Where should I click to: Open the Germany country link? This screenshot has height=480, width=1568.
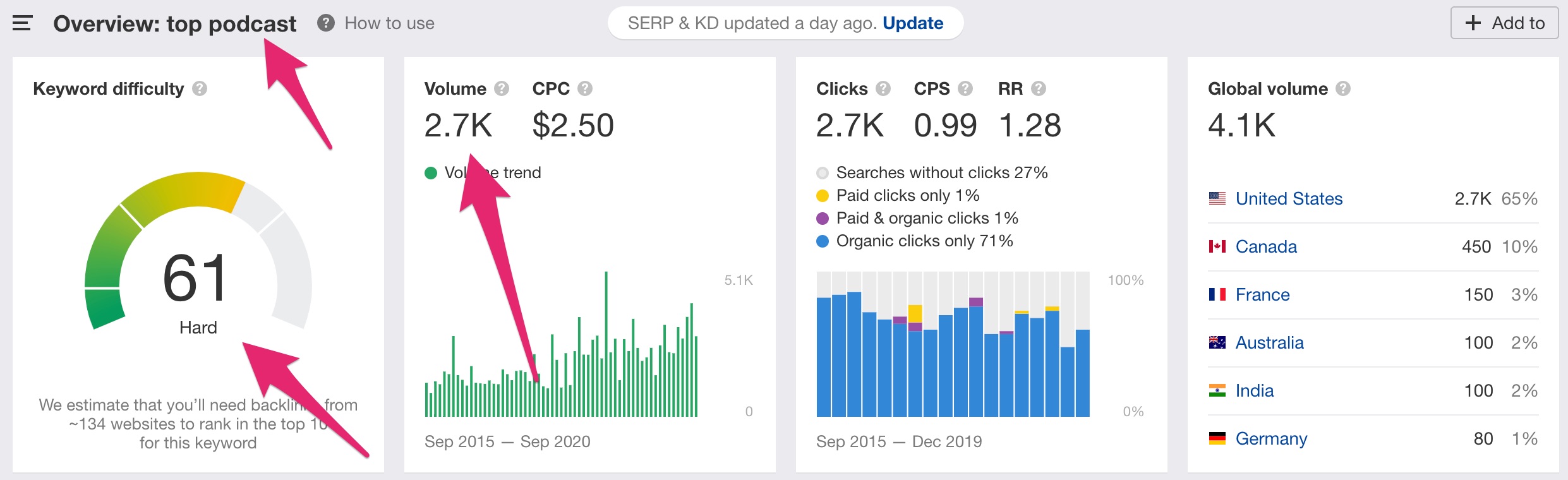(x=1271, y=438)
